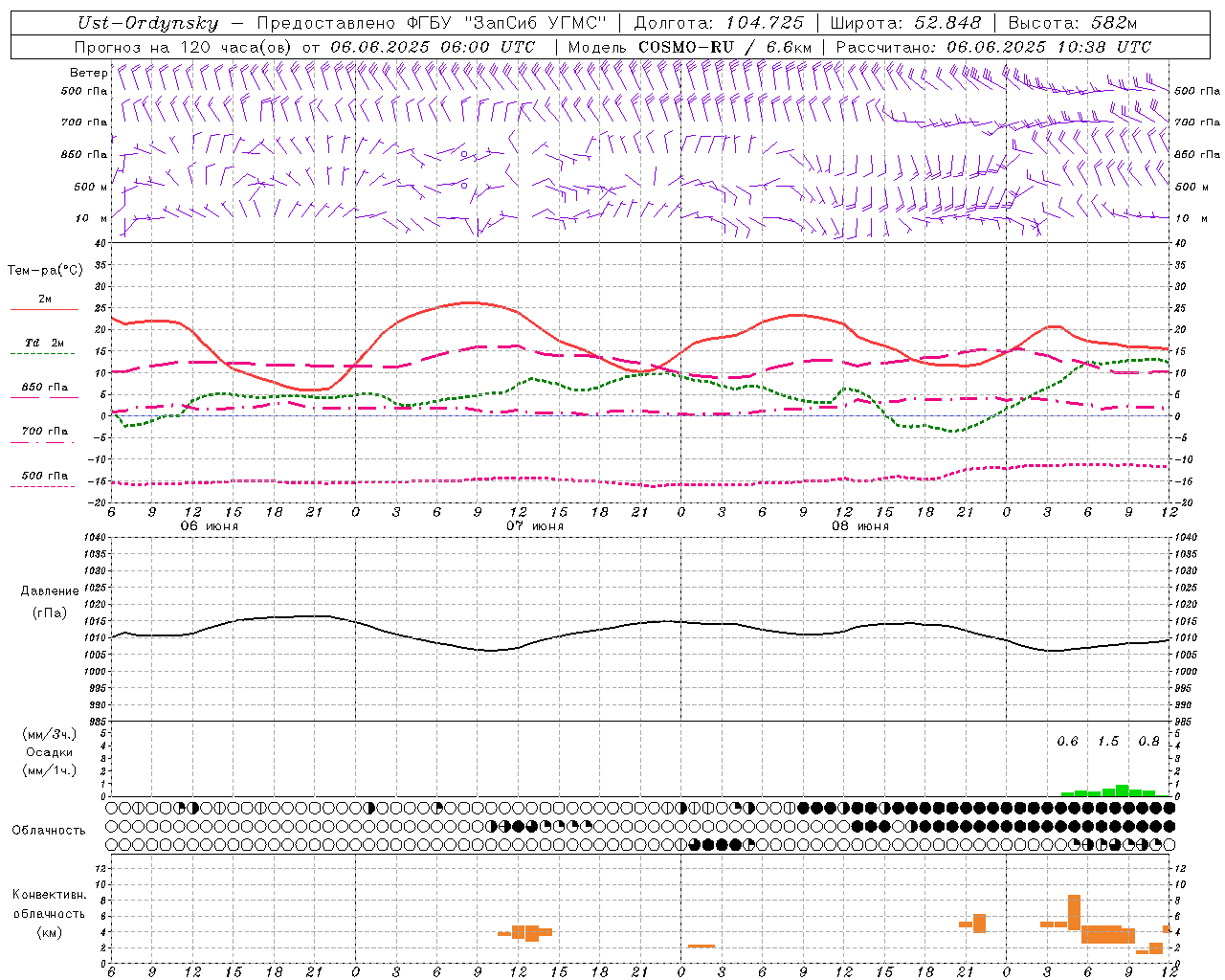
Task: Select the Высота: 582м elevation text
Action: coord(1073,23)
